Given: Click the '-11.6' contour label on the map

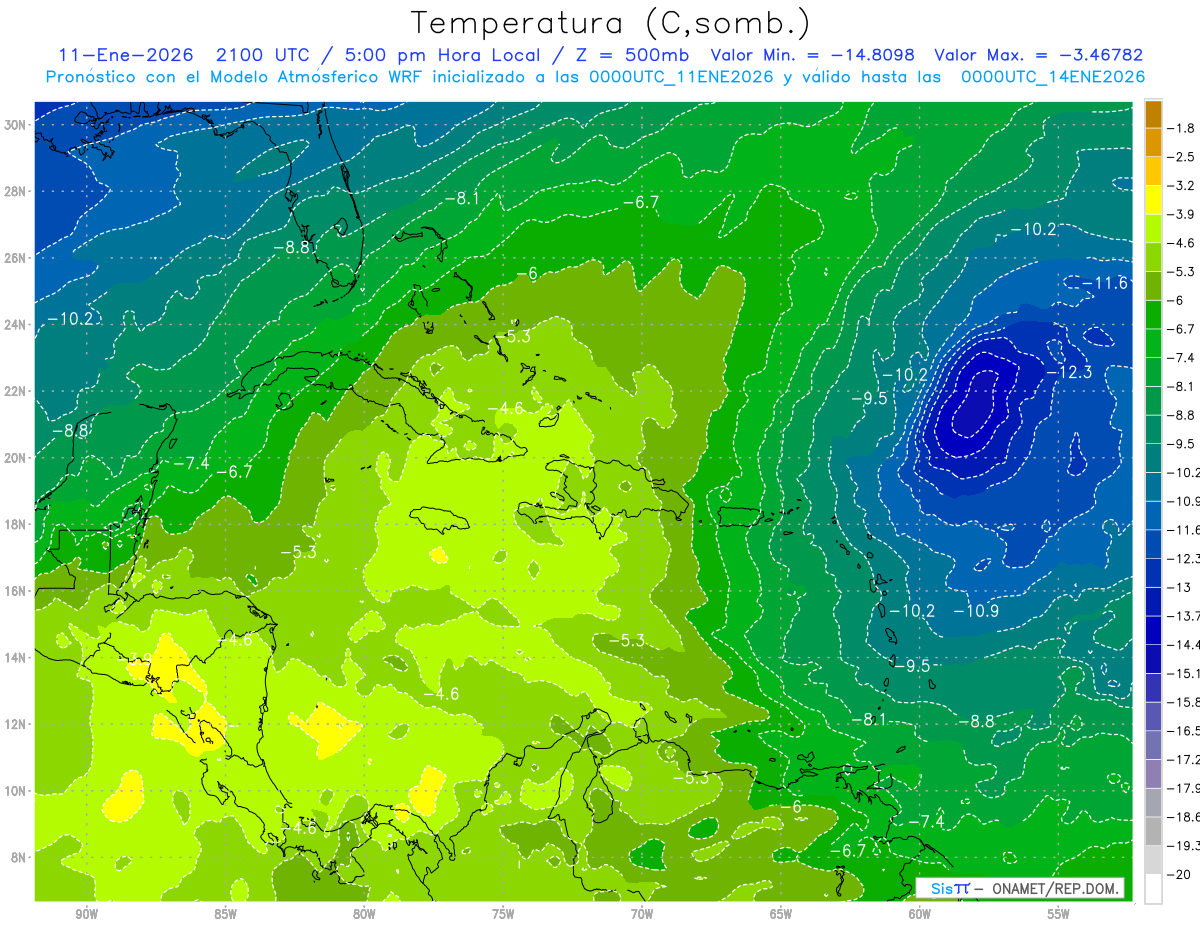Looking at the screenshot, I should tap(1104, 283).
